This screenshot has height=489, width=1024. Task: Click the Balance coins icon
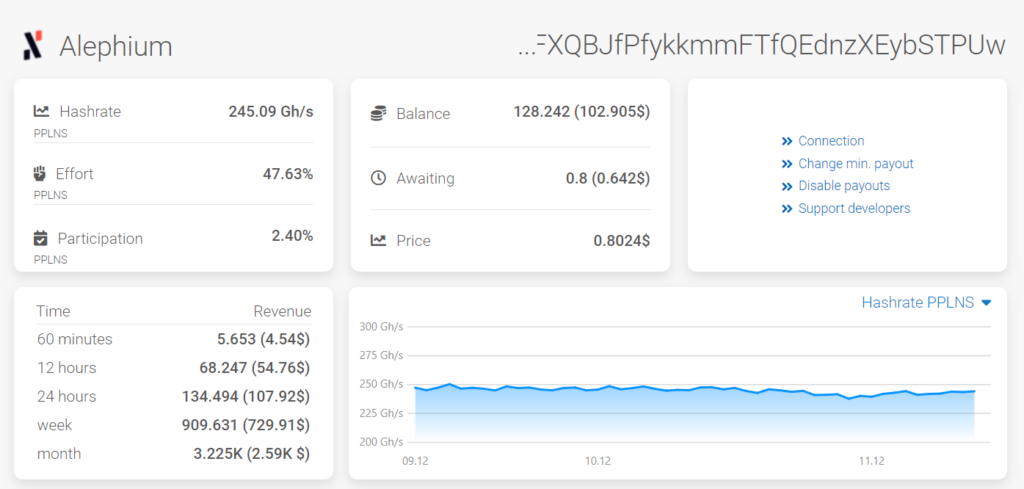pos(379,114)
